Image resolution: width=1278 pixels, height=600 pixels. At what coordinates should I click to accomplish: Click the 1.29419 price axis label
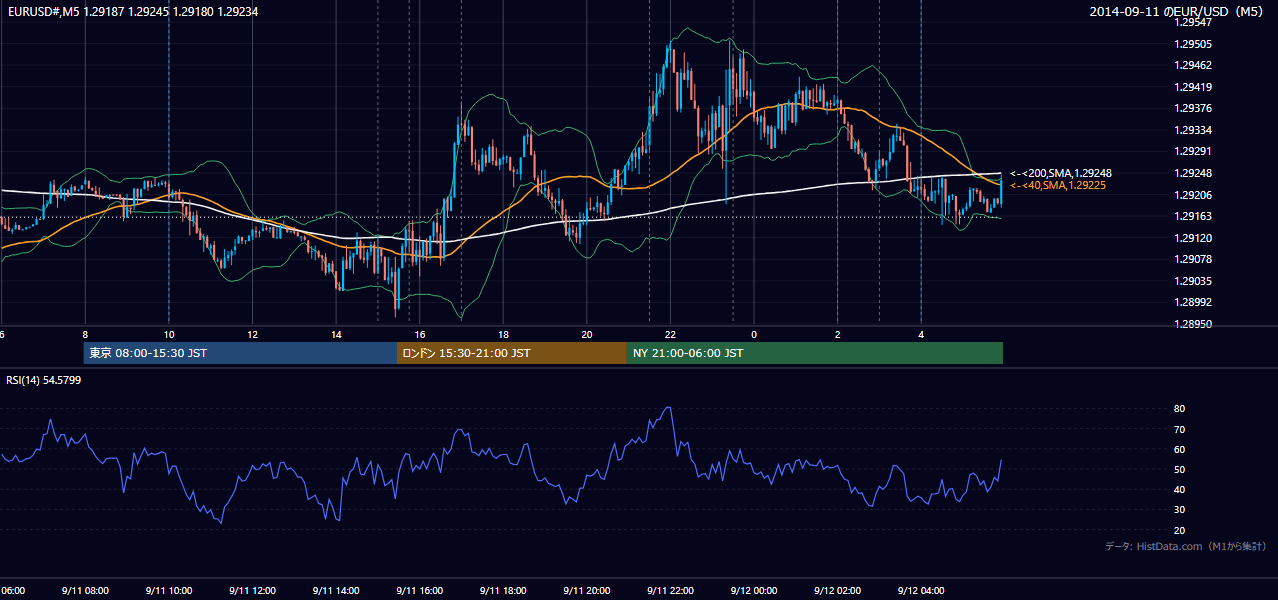[x=1194, y=87]
